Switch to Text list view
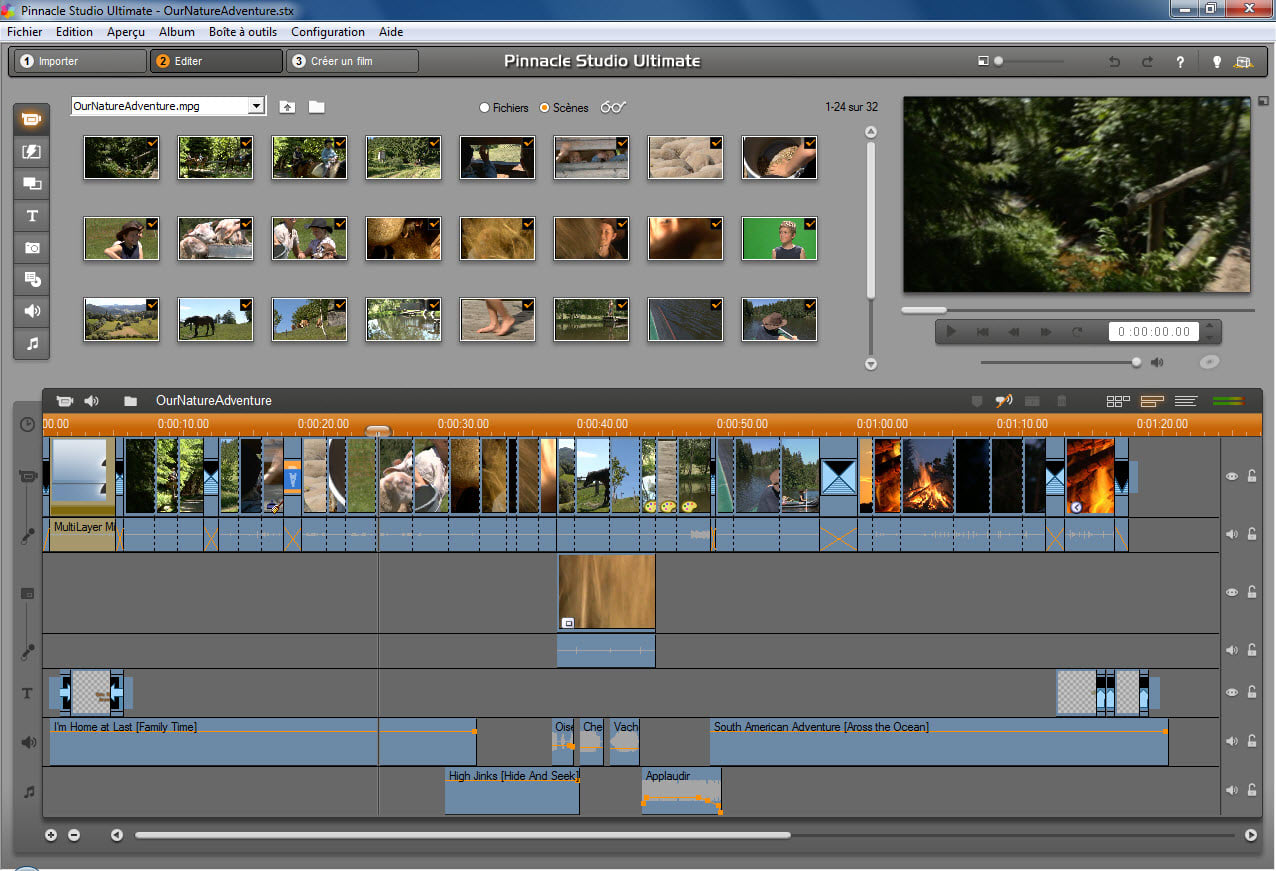The width and height of the screenshot is (1276, 871). coord(1186,401)
